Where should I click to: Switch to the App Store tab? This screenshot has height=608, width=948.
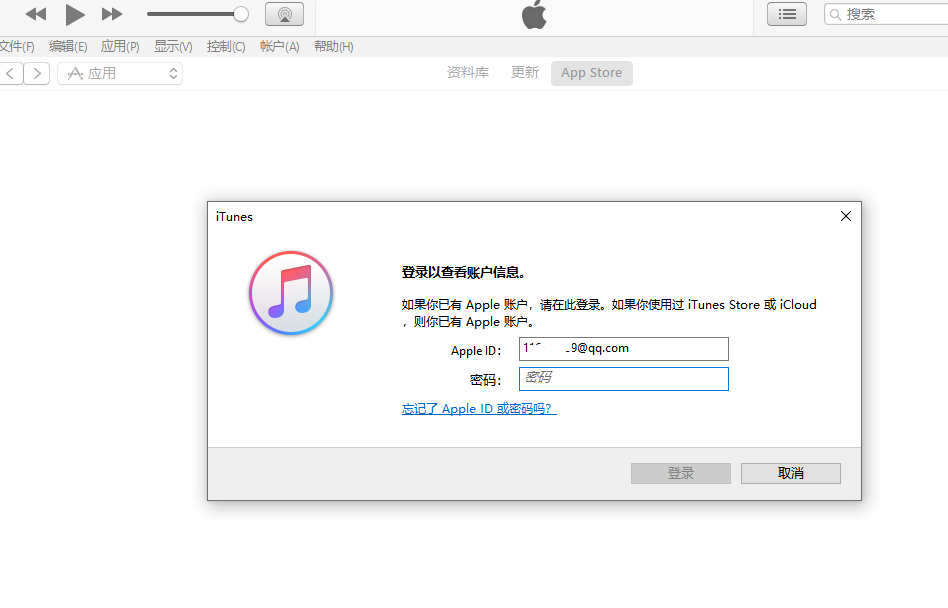tap(591, 72)
